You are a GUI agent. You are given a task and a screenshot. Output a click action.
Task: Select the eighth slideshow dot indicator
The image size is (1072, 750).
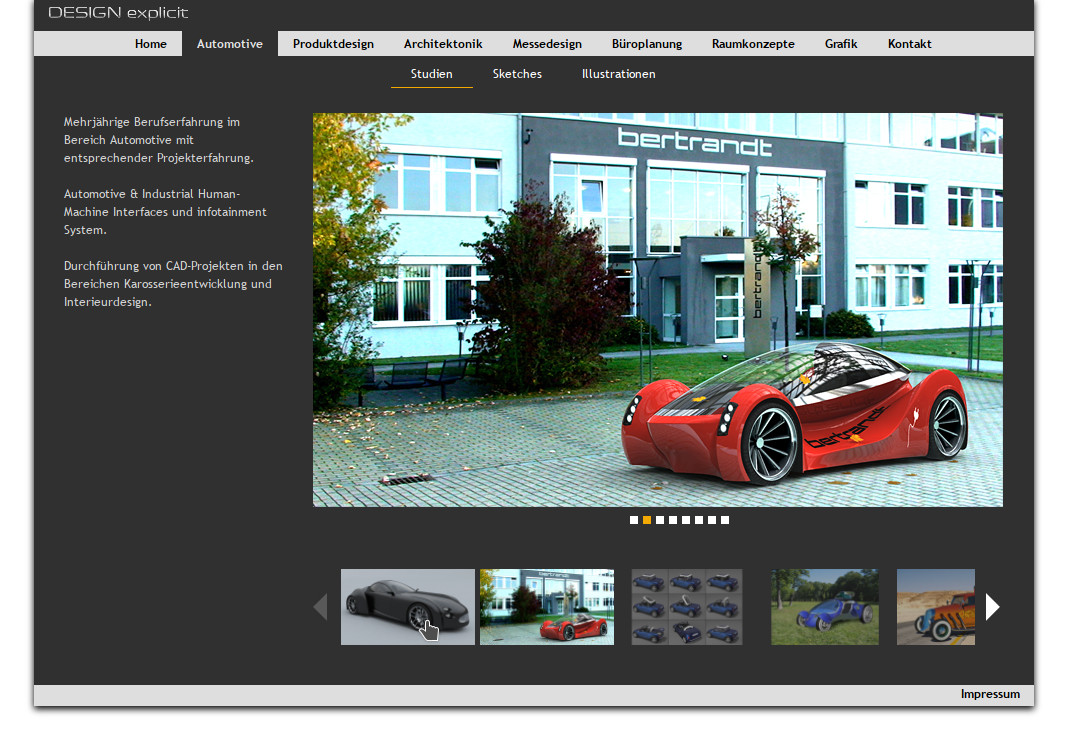(725, 520)
